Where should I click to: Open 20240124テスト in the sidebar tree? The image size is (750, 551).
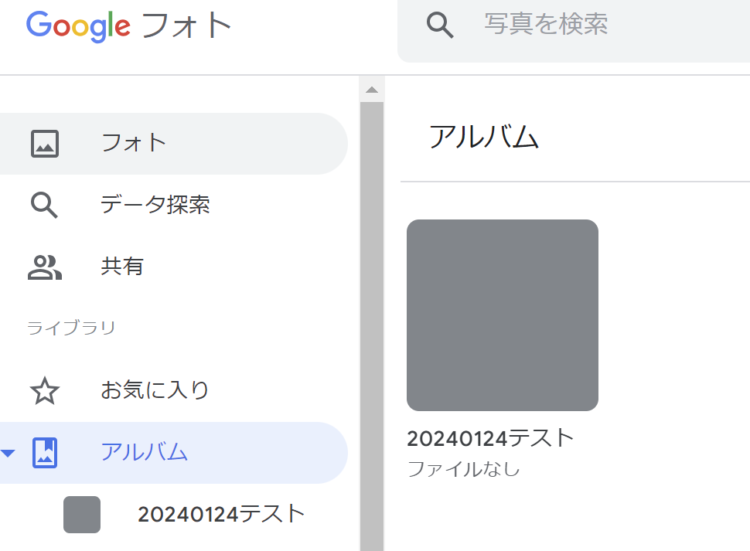pos(221,515)
